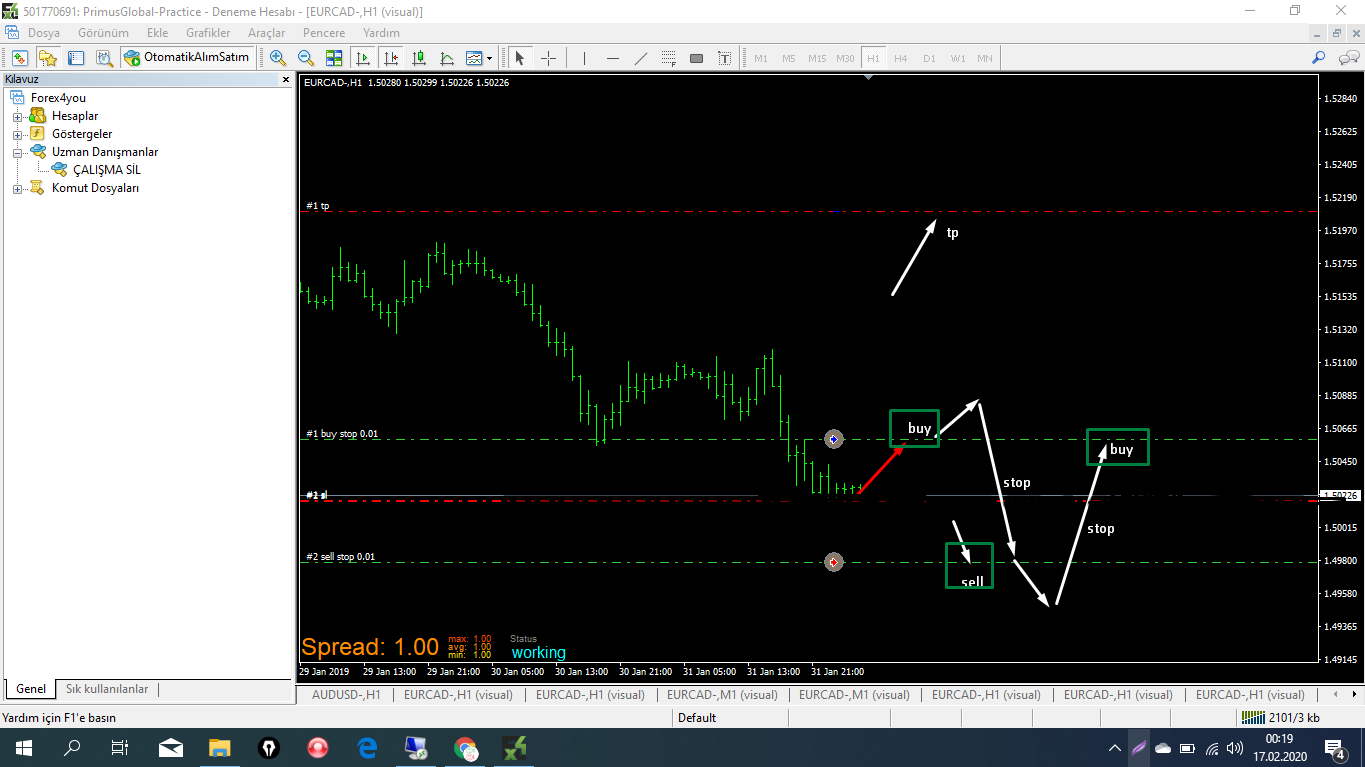This screenshot has height=767, width=1365.
Task: Switch chart to M15 timeframe
Action: [818, 58]
